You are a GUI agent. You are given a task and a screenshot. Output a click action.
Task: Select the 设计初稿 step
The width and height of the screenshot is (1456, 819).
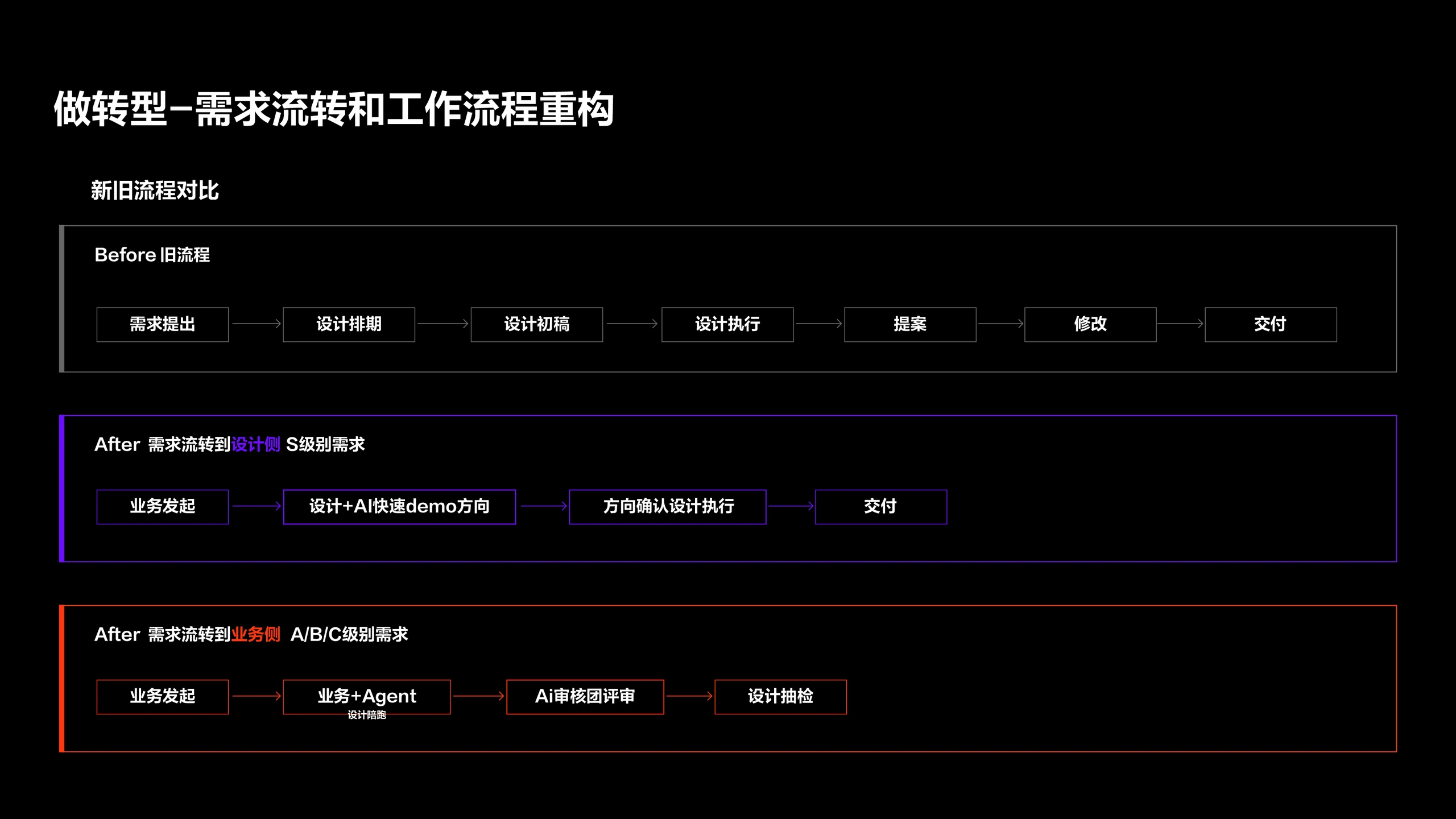(x=537, y=324)
